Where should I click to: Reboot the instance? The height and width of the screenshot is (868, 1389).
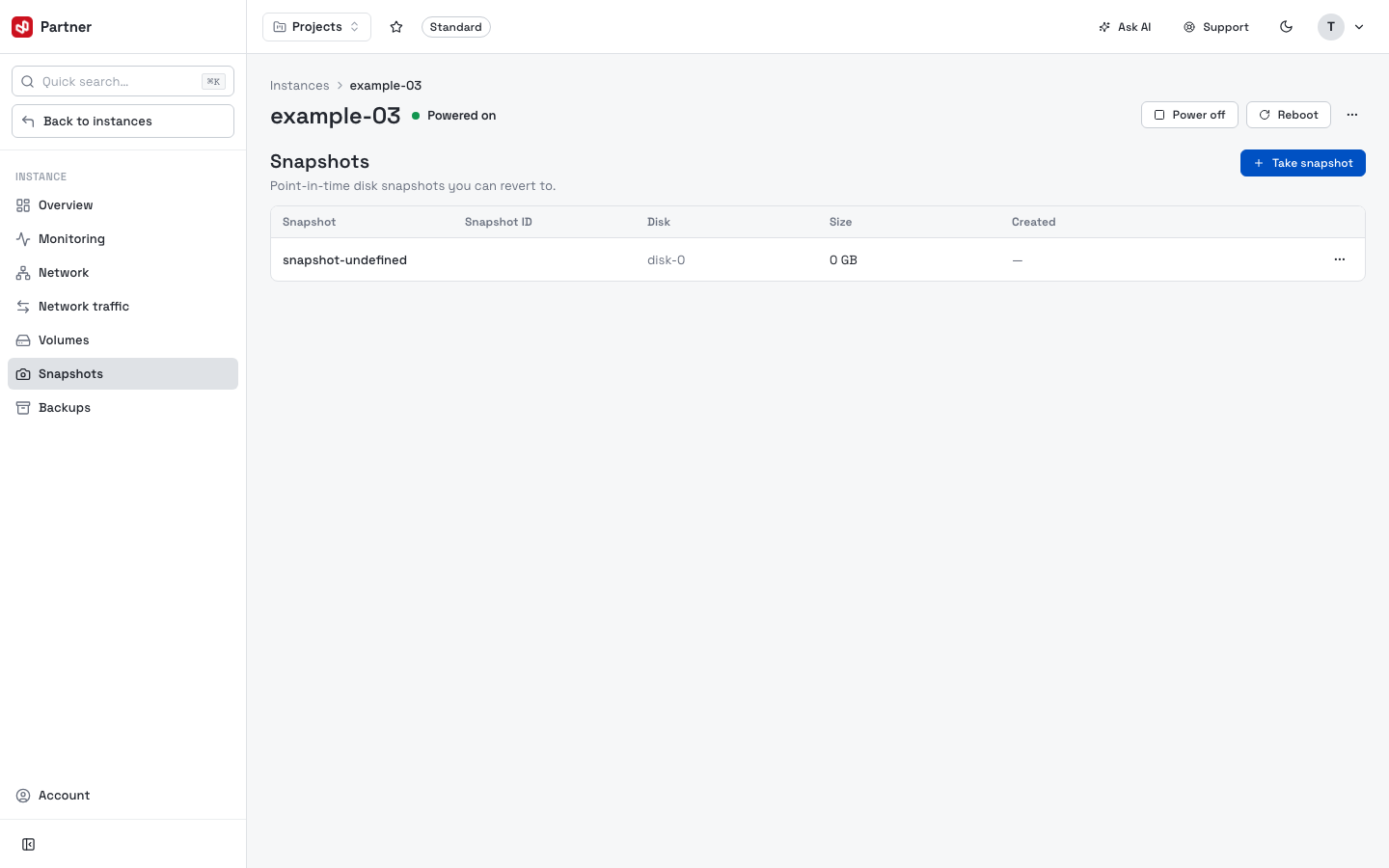(x=1289, y=115)
